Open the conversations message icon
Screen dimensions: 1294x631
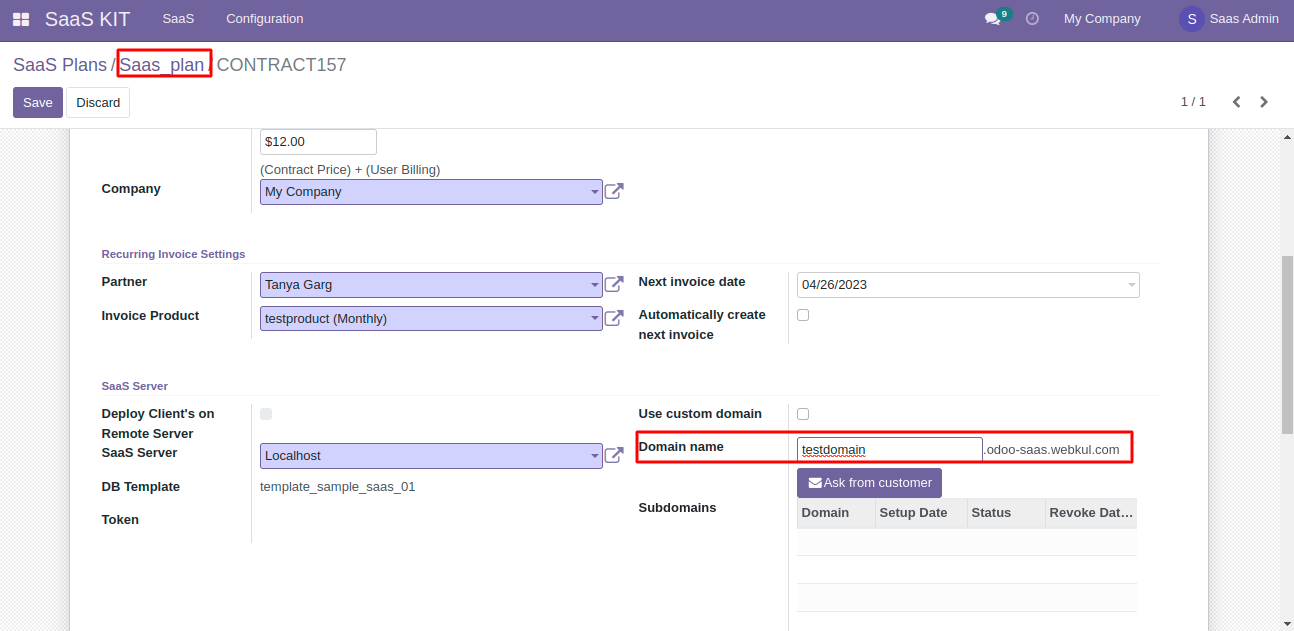coord(992,19)
